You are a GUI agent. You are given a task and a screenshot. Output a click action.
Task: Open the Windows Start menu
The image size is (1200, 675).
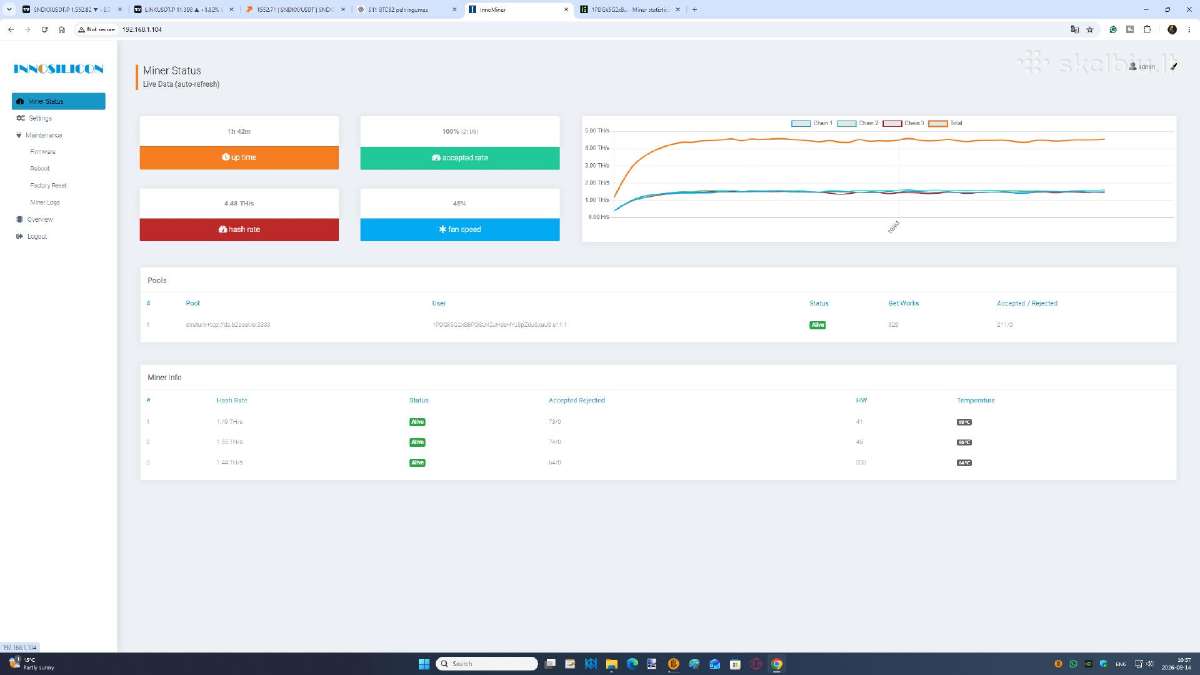pyautogui.click(x=423, y=663)
